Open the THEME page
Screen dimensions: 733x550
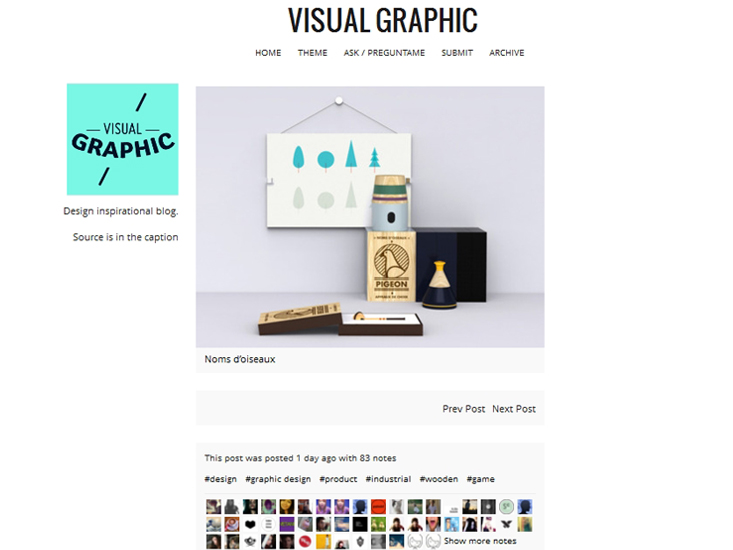tap(312, 53)
